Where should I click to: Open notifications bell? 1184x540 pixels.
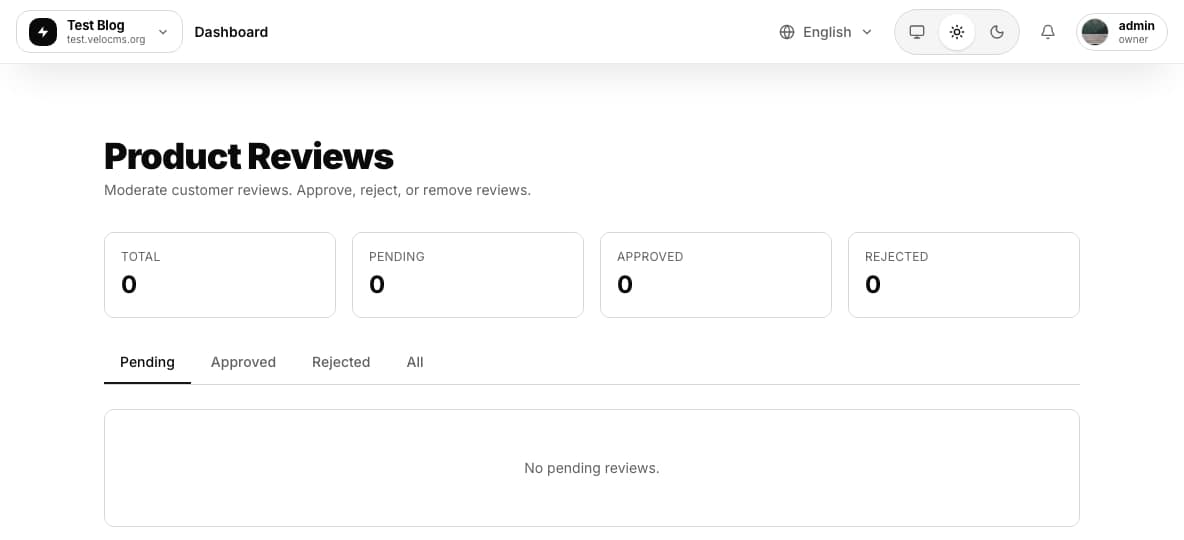coord(1047,32)
